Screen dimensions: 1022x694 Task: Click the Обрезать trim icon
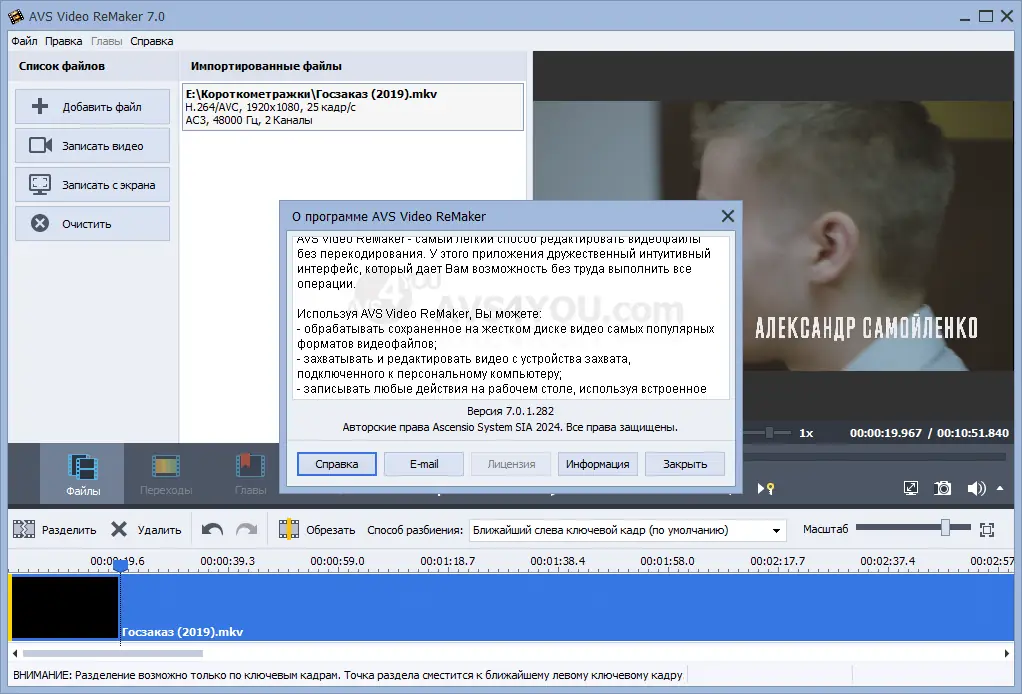coord(289,529)
